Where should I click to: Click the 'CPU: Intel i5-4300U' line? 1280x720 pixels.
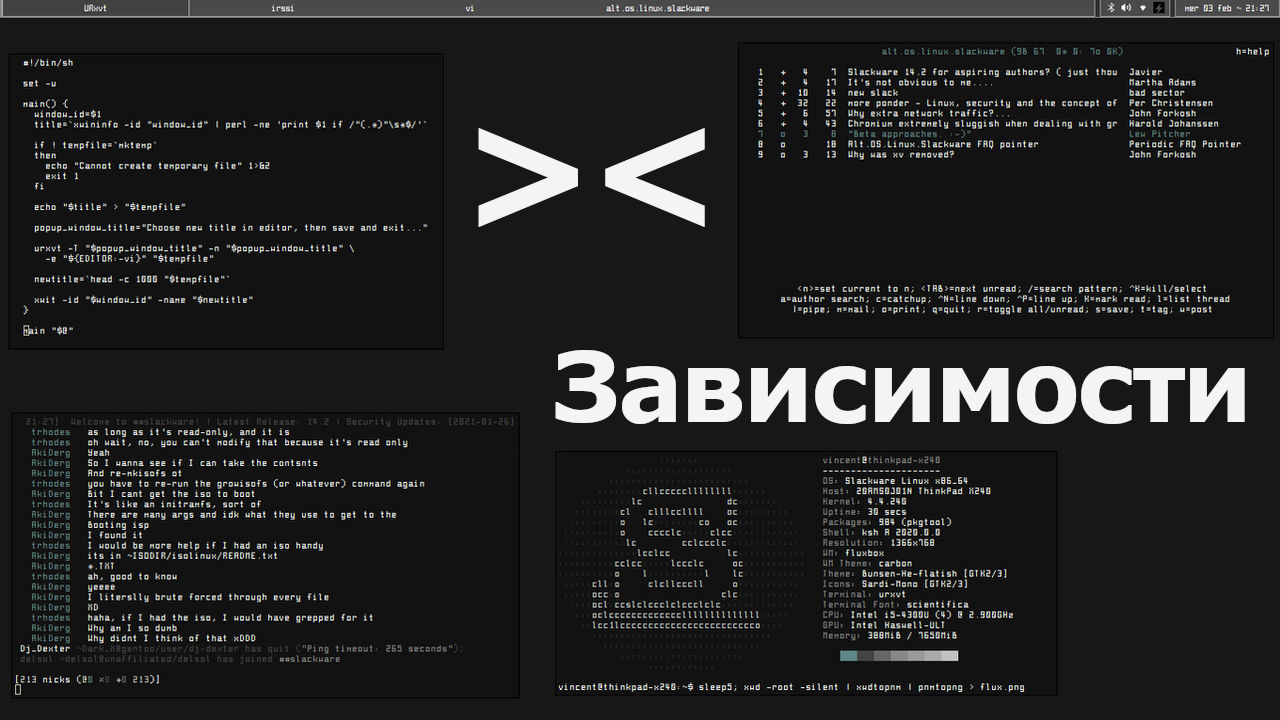(x=917, y=615)
